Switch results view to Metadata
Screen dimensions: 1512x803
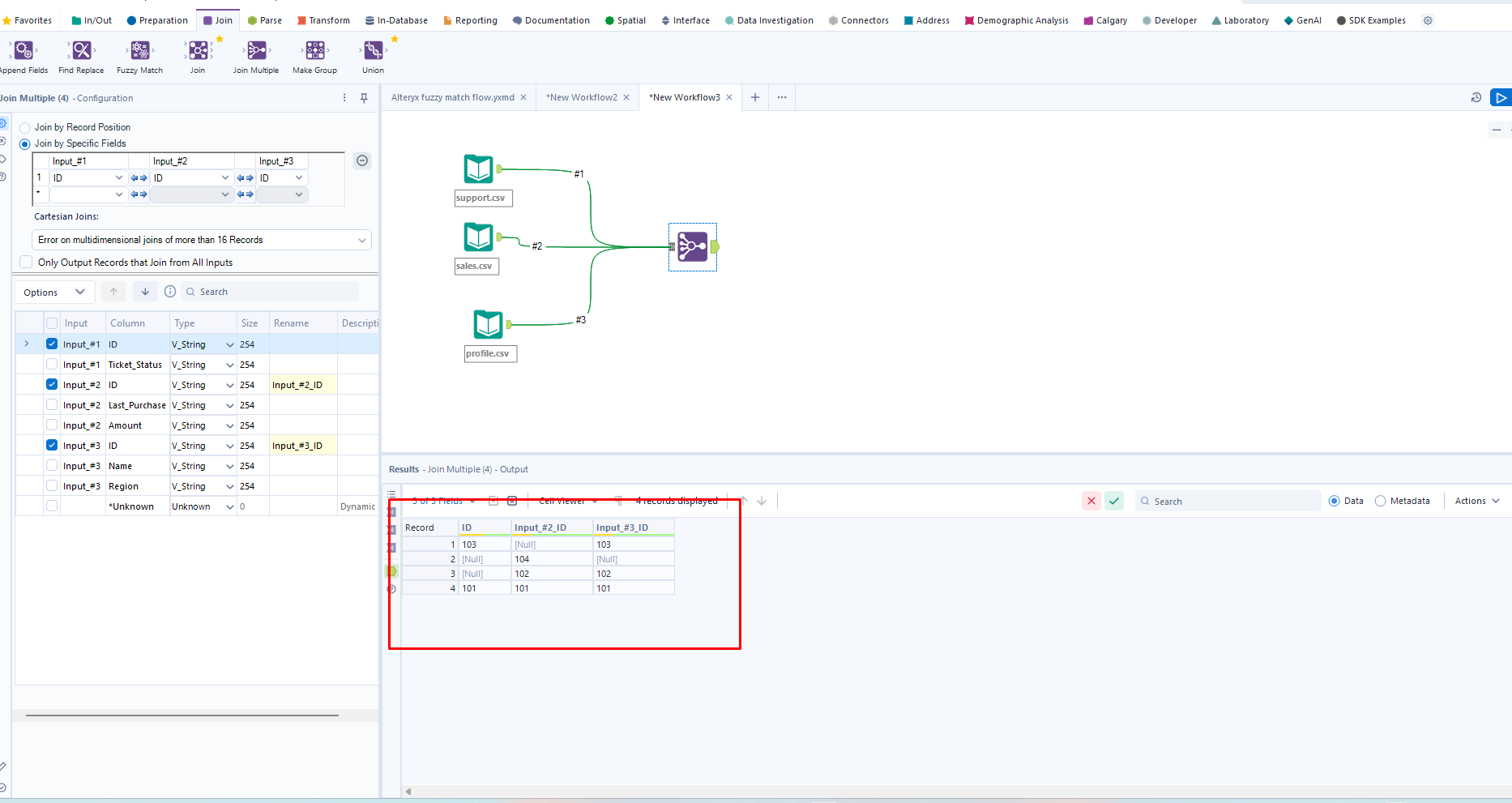point(1380,502)
